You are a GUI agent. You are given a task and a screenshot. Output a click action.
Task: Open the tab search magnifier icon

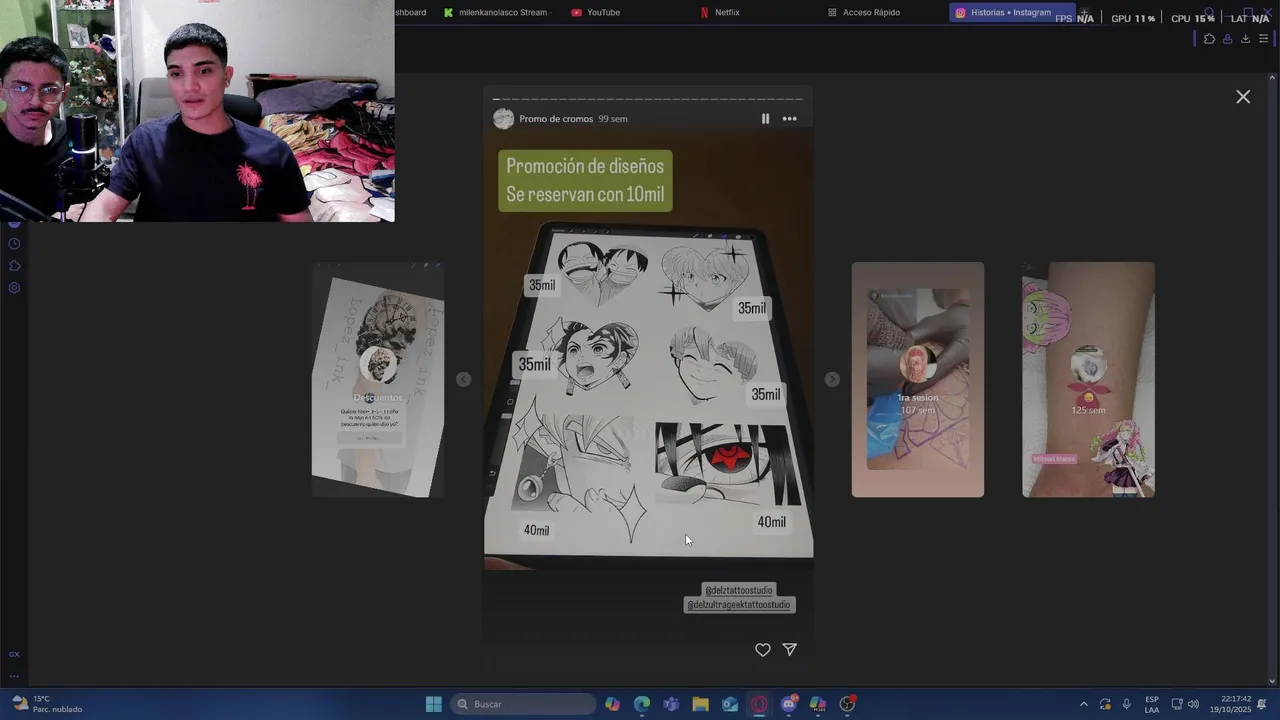click(1208, 12)
